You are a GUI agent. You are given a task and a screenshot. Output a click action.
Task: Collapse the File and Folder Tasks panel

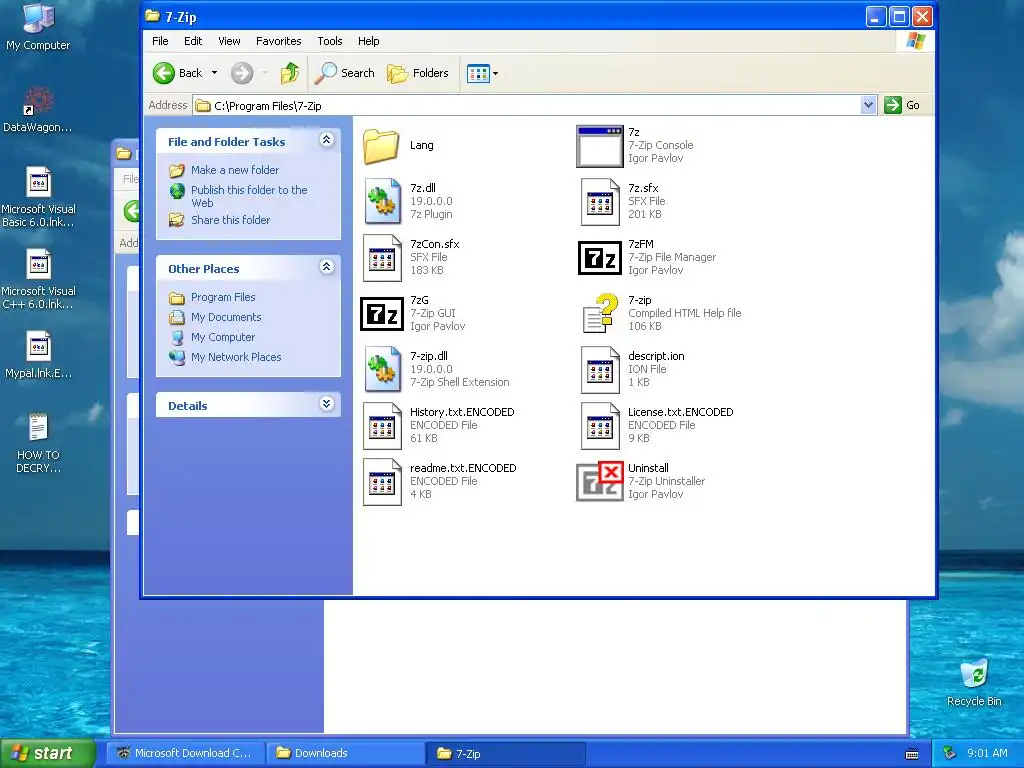tap(327, 140)
